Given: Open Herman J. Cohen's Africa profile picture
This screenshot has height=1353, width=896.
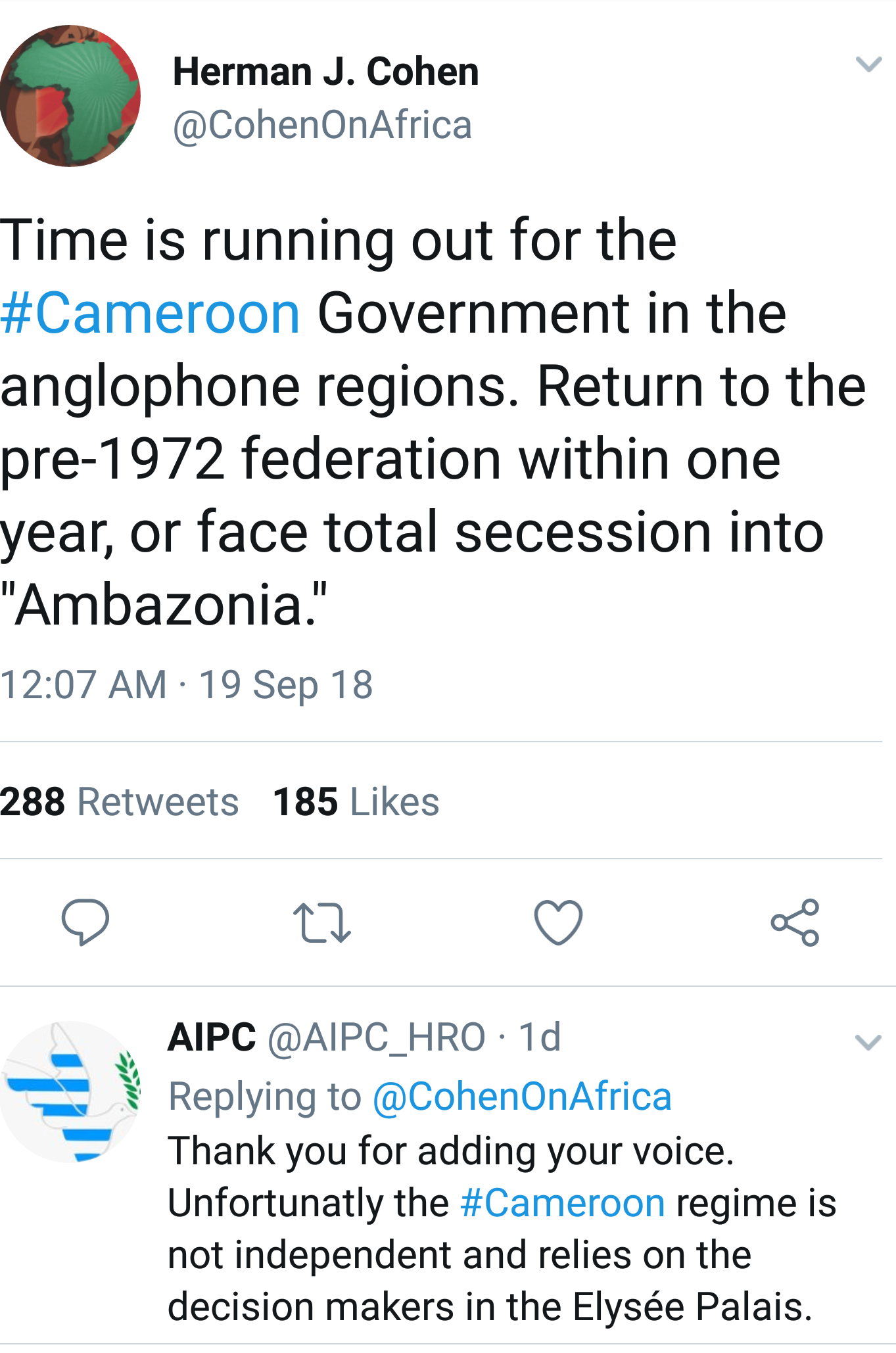Looking at the screenshot, I should pyautogui.click(x=70, y=96).
